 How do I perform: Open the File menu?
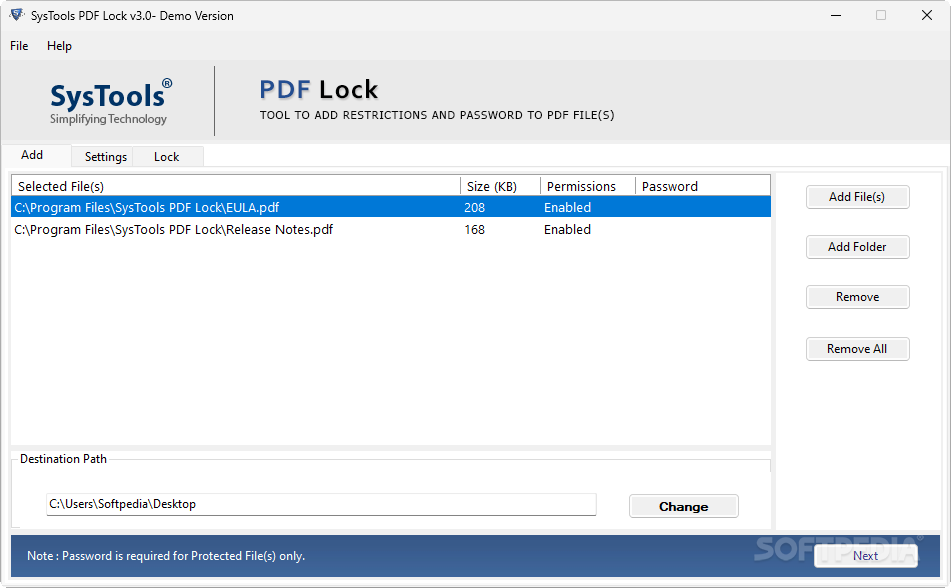coord(19,46)
